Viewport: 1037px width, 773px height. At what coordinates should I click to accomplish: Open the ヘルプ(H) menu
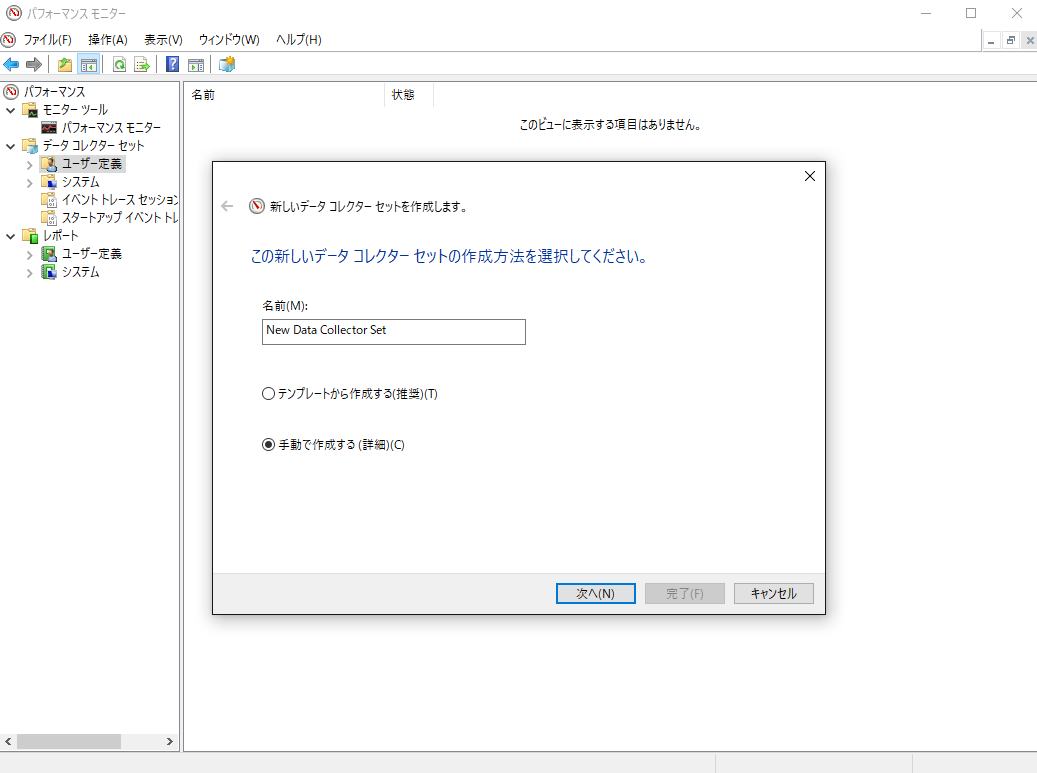coord(299,40)
